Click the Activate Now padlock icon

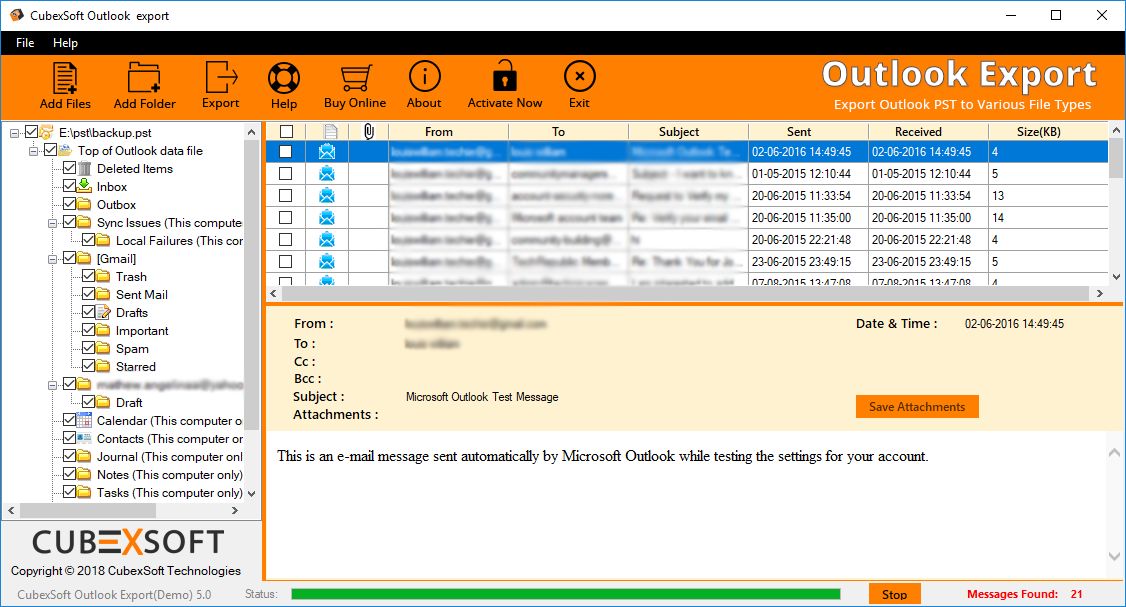click(504, 77)
